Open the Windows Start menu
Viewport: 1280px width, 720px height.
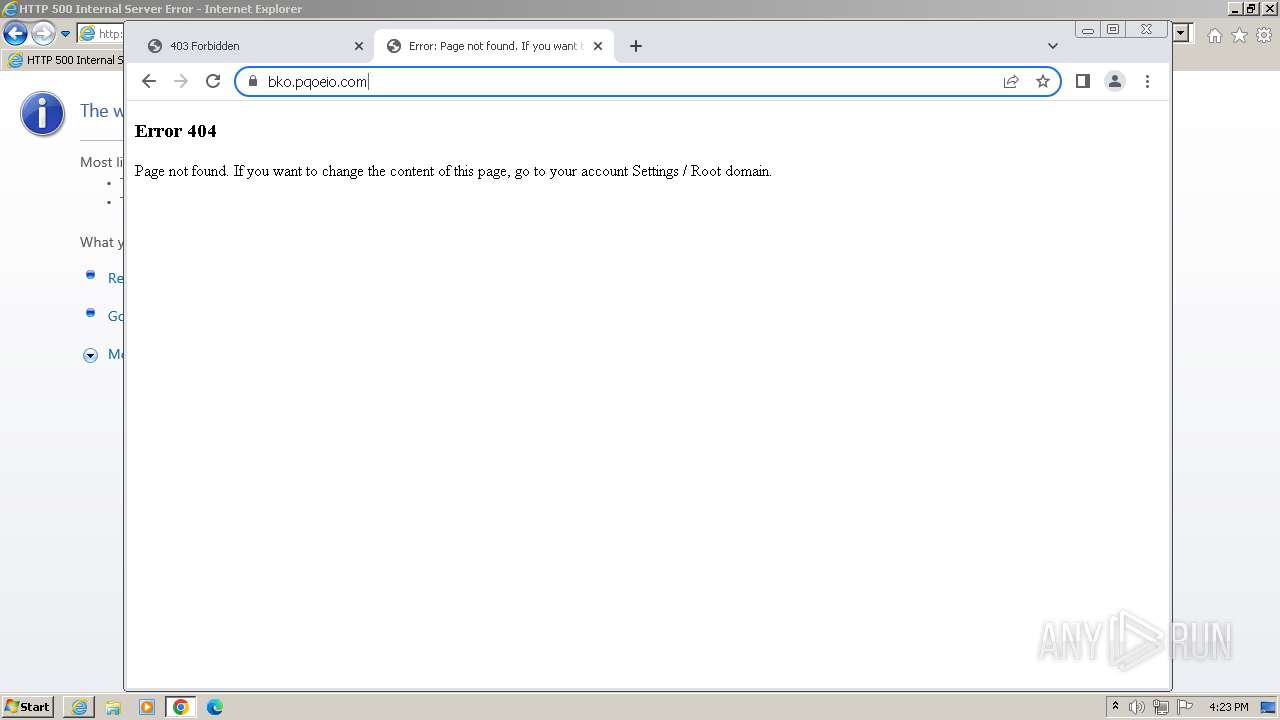click(28, 707)
